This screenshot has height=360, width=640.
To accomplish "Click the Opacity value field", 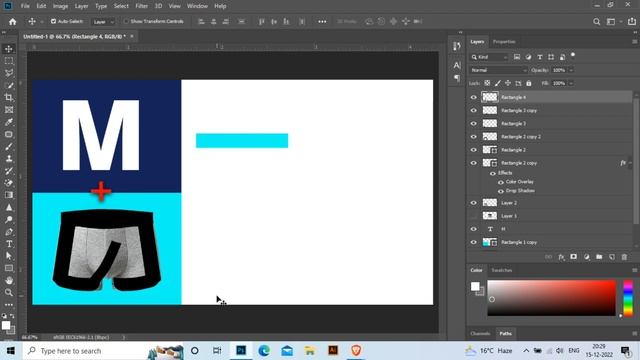I will [559, 70].
